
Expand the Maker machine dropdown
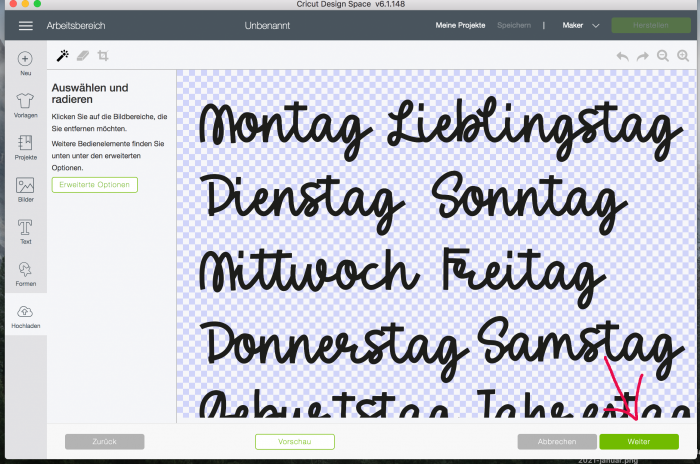click(x=581, y=25)
